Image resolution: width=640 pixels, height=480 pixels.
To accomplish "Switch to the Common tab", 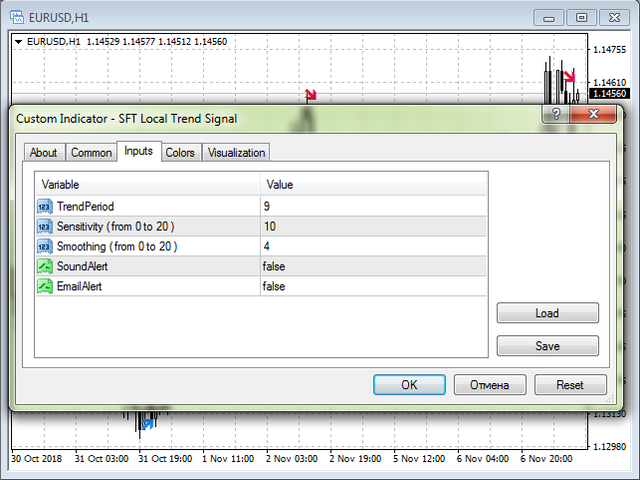I will (x=91, y=153).
